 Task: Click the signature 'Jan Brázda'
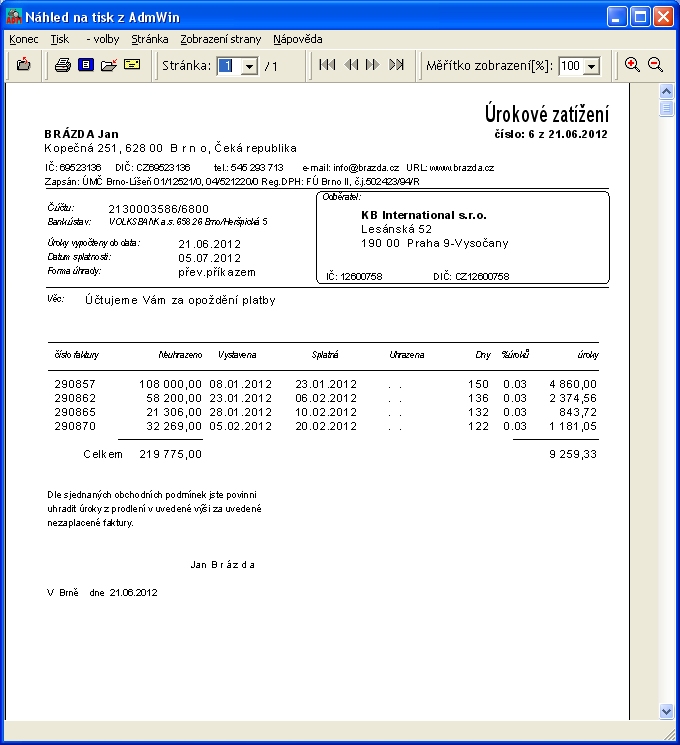point(222,565)
